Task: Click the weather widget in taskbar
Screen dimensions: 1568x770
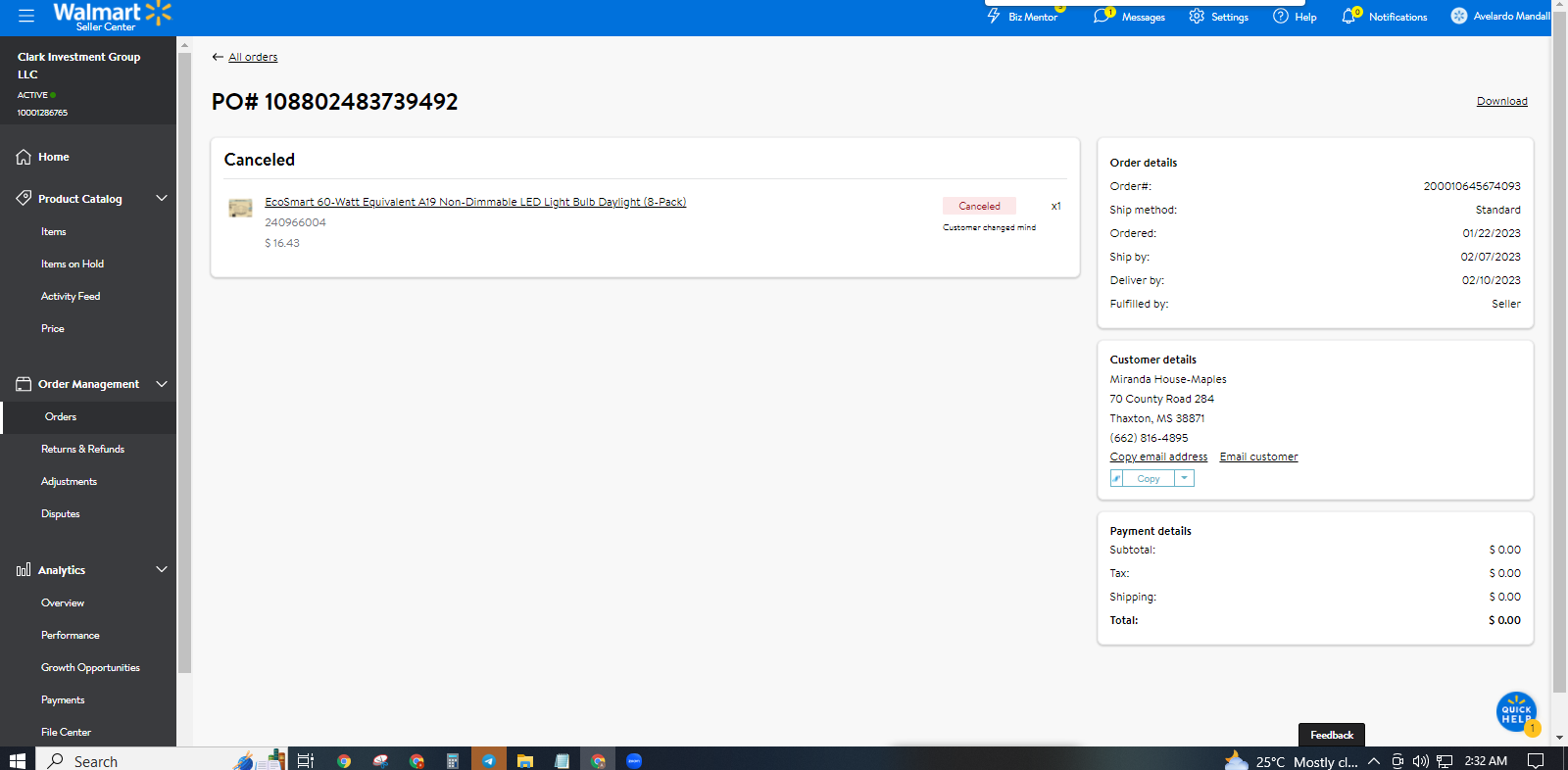Action: coord(1292,761)
